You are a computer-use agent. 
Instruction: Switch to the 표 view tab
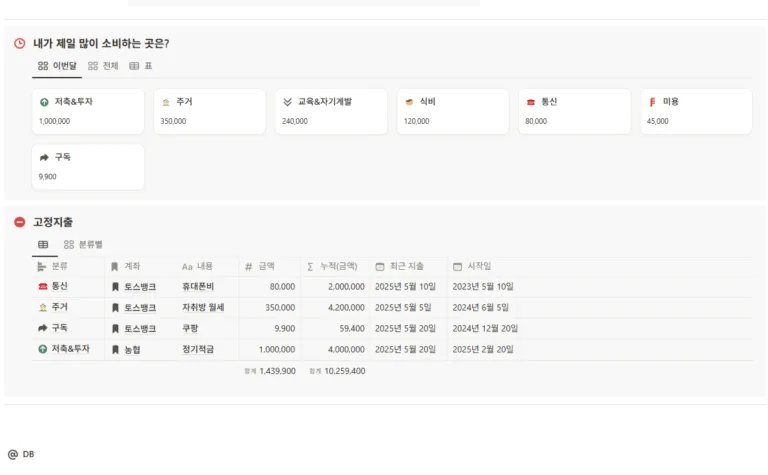pos(141,66)
